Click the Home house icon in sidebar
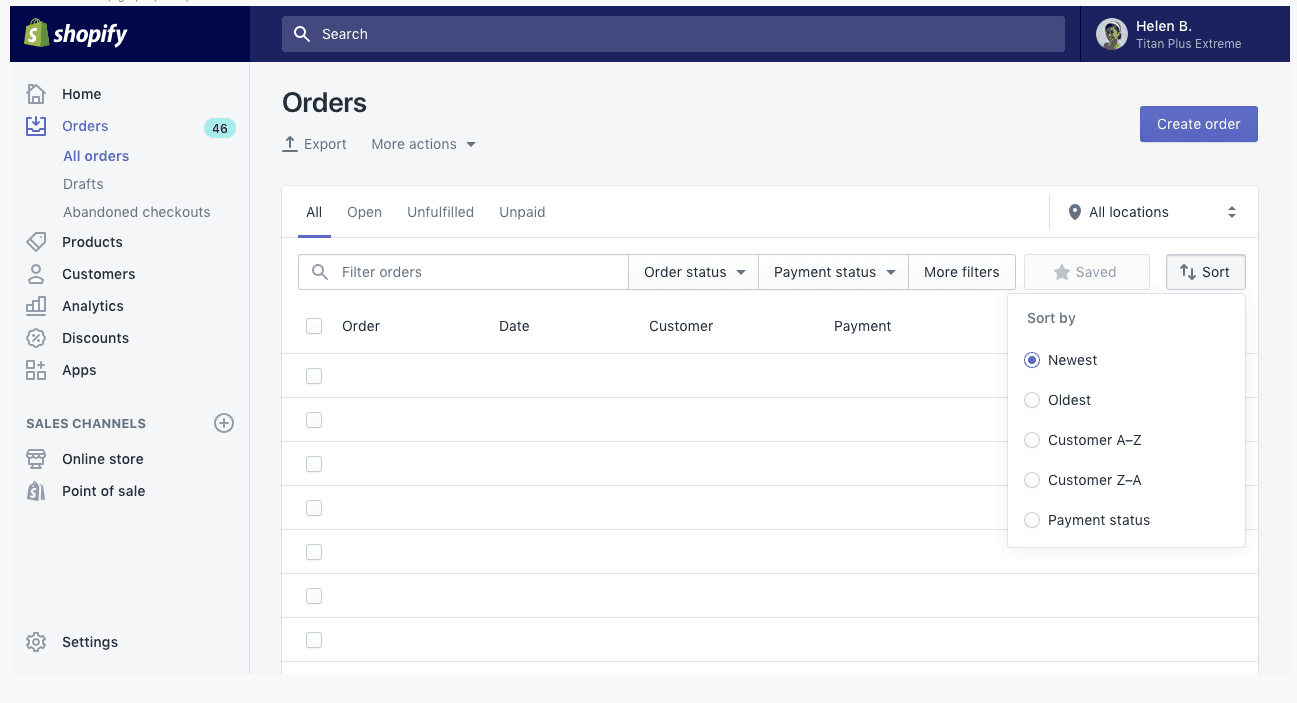 point(36,94)
